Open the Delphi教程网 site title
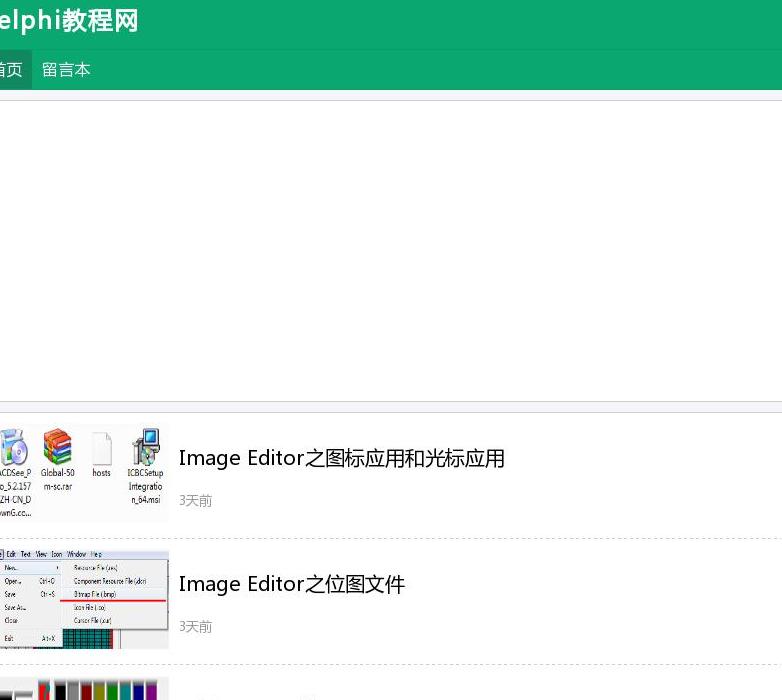 point(69,21)
